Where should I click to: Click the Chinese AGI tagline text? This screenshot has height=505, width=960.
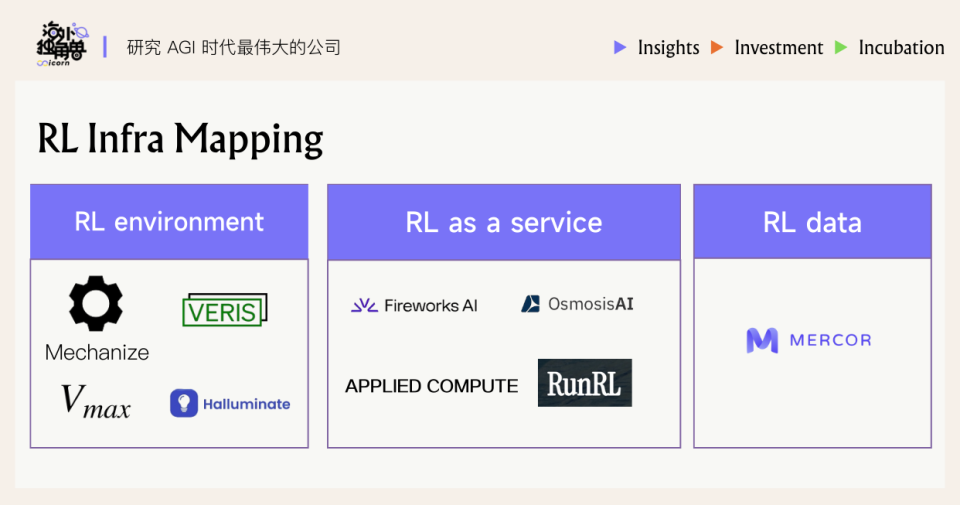click(x=233, y=48)
